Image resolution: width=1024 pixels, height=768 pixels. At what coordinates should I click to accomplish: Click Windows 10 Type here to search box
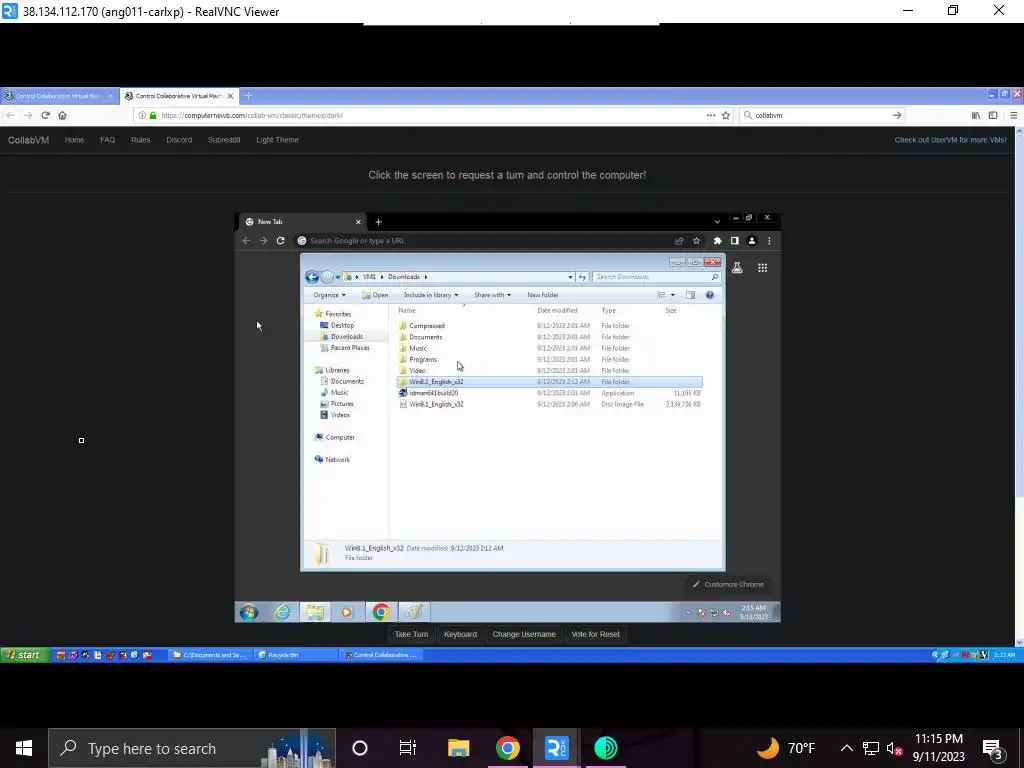192,748
